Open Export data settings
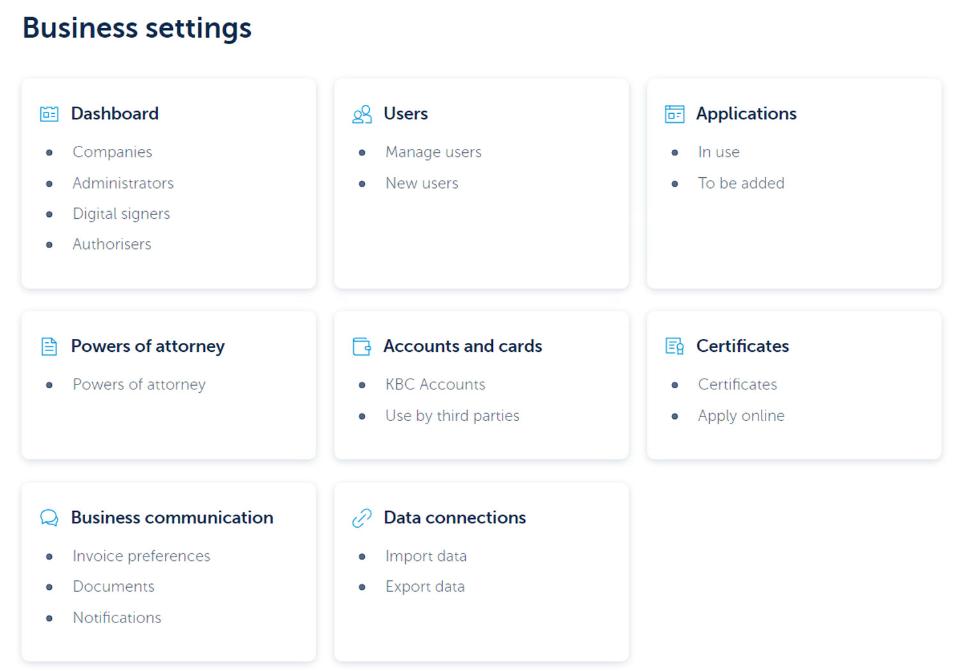 coord(426,587)
